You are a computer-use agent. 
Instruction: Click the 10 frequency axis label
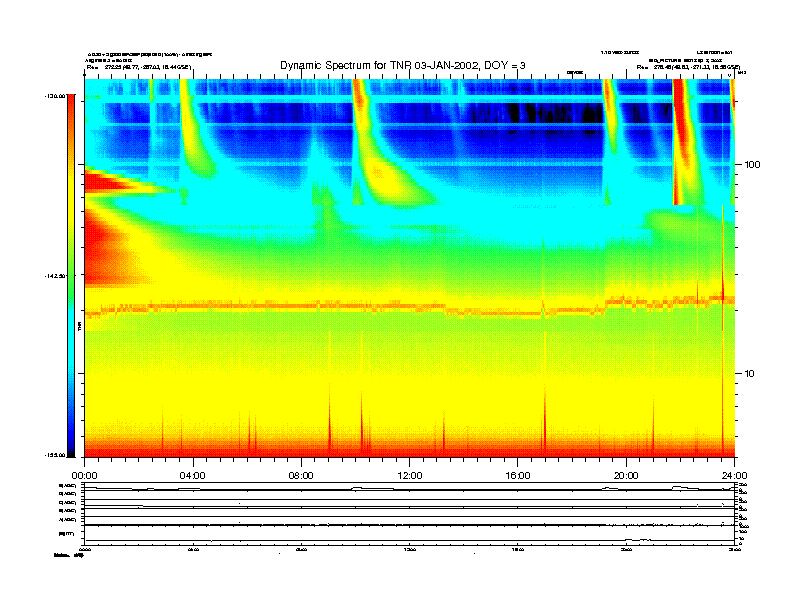pos(749,374)
